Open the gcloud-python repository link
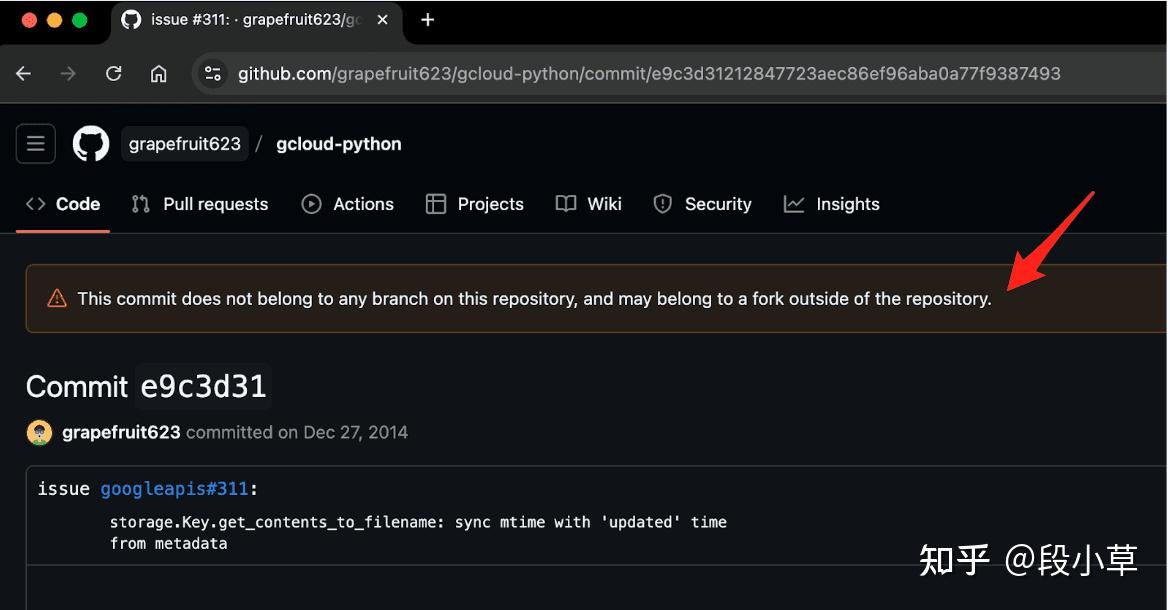The width and height of the screenshot is (1170, 610). [339, 144]
